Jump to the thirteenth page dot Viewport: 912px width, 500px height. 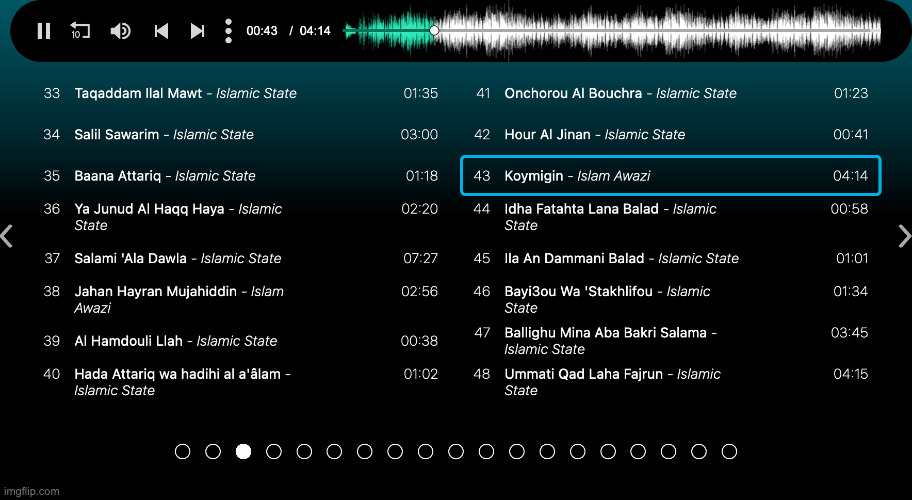point(547,452)
